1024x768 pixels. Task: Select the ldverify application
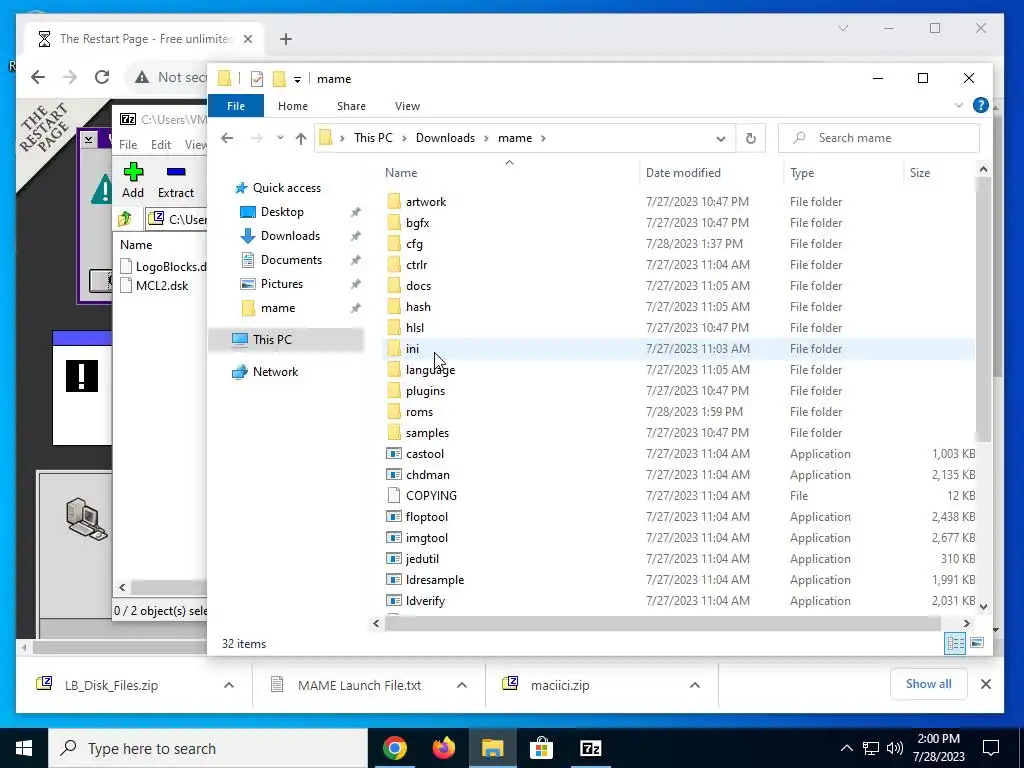[x=425, y=600]
